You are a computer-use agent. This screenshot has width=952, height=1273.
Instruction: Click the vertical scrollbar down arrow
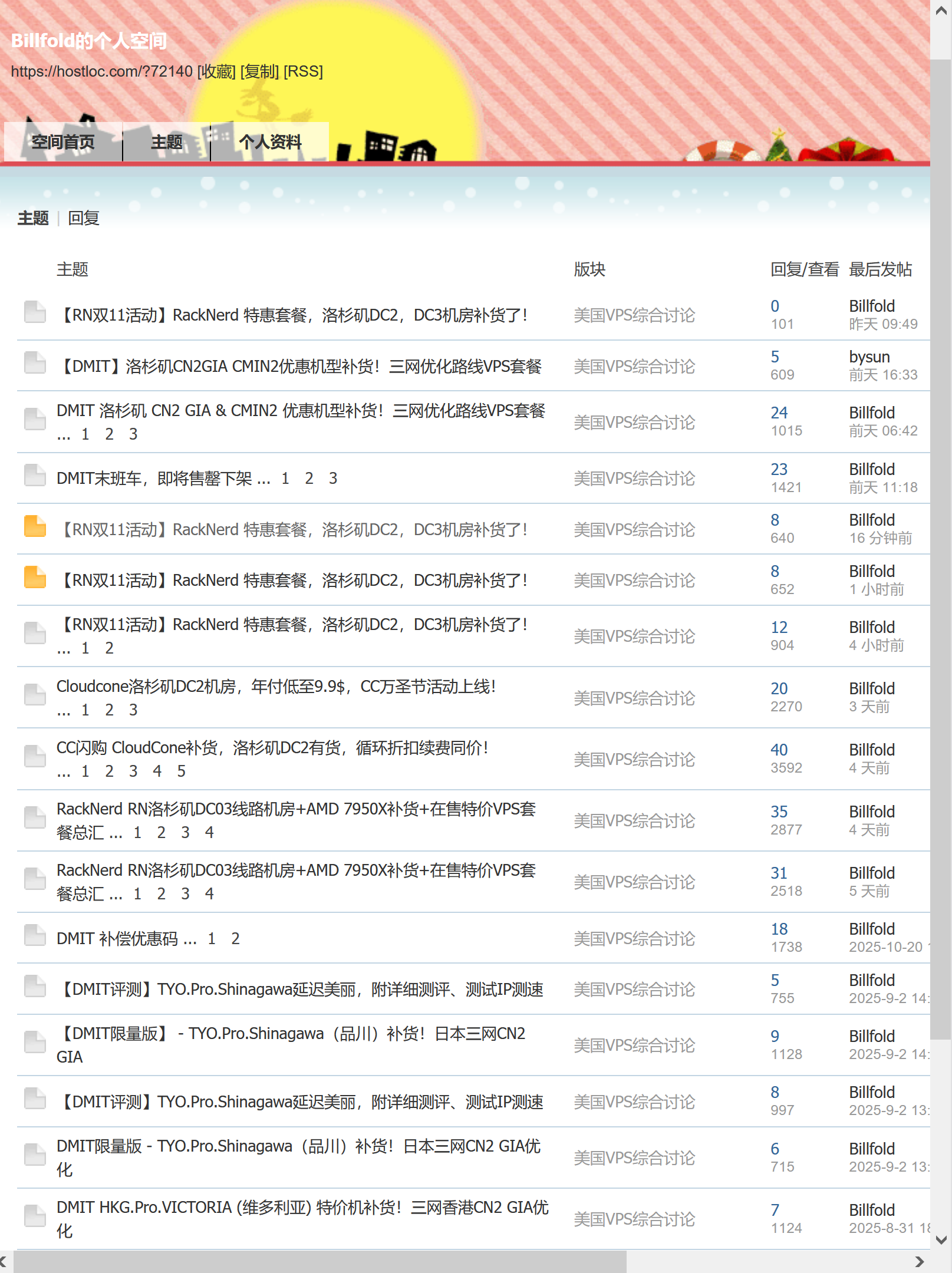pyautogui.click(x=941, y=1240)
